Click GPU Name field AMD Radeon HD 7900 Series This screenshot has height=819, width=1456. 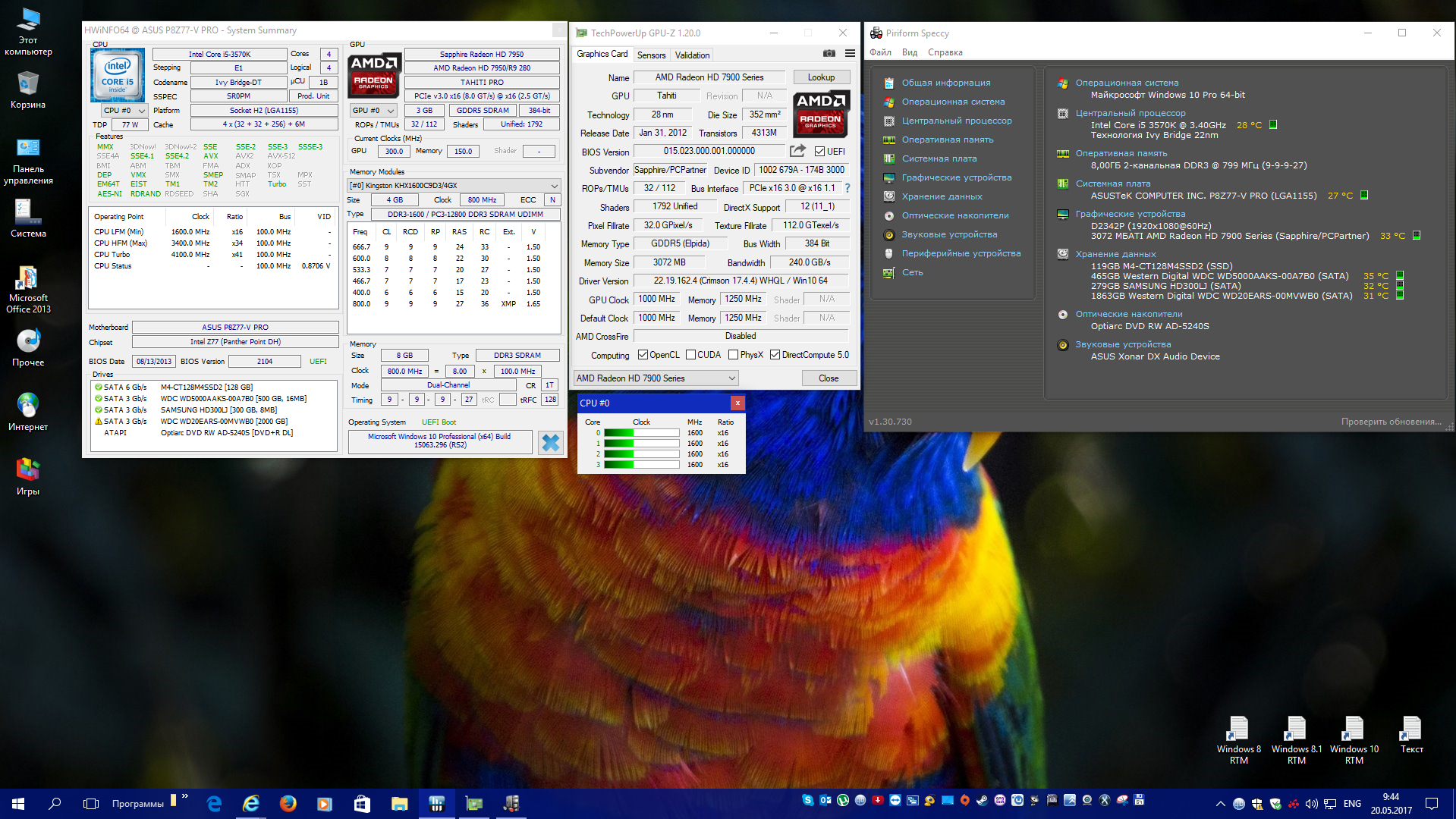(709, 77)
